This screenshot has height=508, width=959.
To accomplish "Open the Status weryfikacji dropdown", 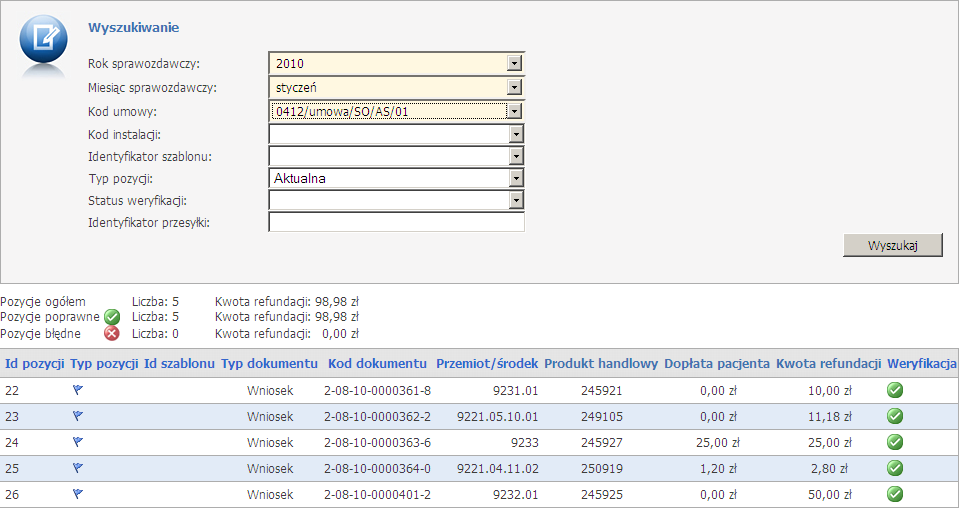I will 515,200.
